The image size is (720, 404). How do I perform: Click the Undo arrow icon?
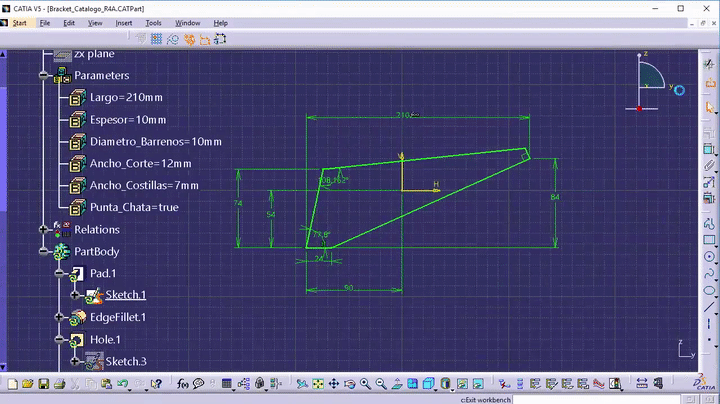click(122, 384)
